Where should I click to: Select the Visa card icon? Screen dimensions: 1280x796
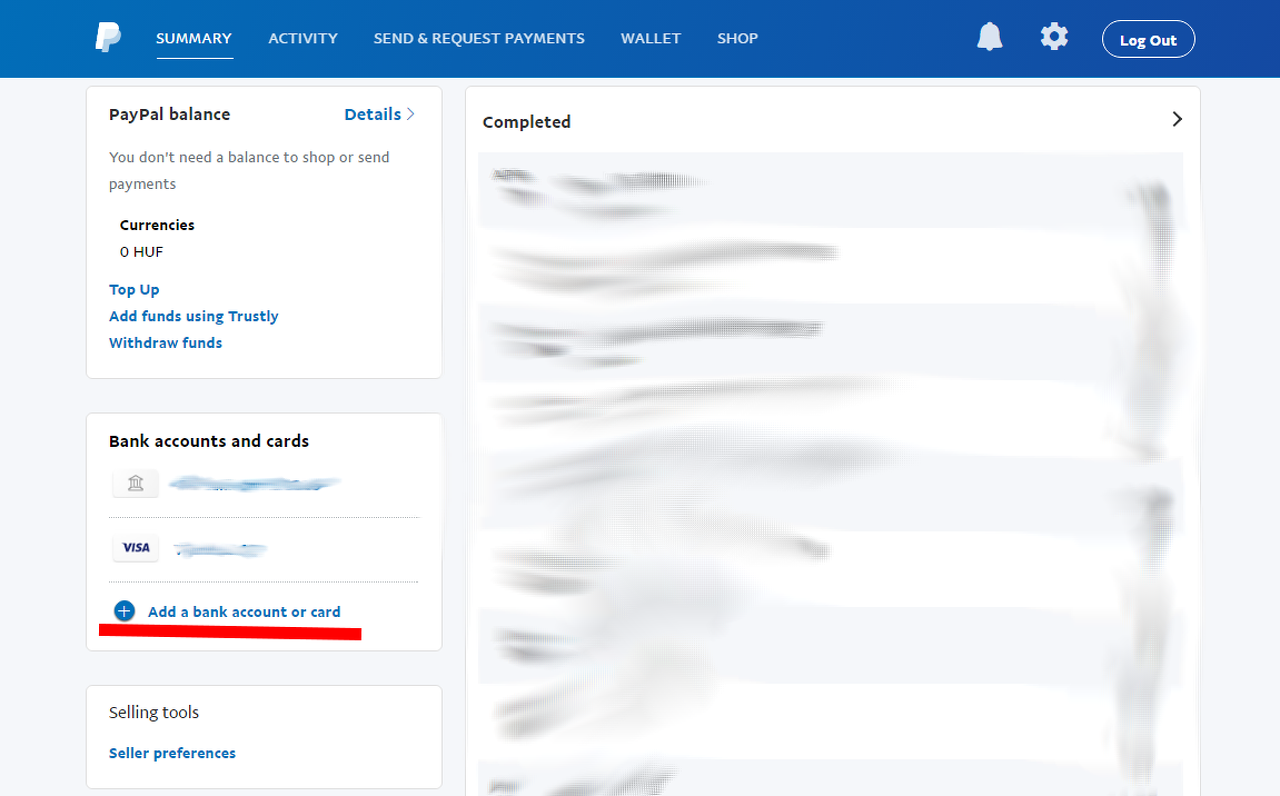click(136, 548)
